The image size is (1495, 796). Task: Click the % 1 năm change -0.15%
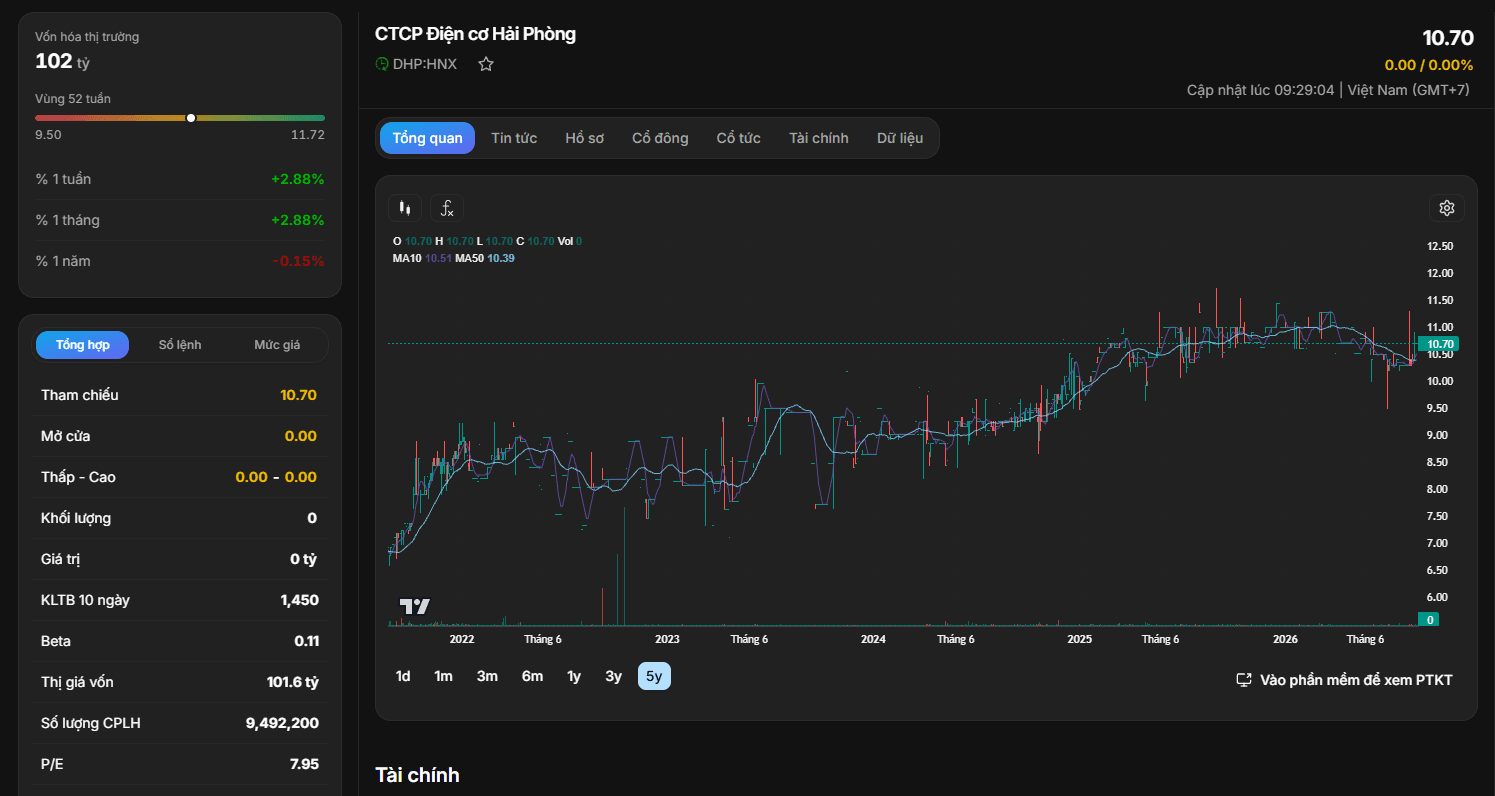coord(299,261)
